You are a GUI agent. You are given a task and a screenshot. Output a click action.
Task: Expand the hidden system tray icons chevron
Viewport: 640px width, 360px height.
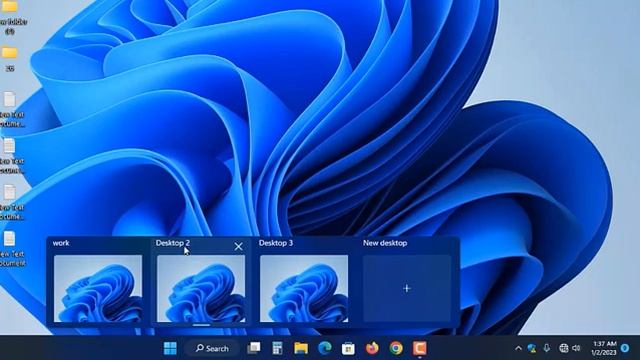pos(518,348)
